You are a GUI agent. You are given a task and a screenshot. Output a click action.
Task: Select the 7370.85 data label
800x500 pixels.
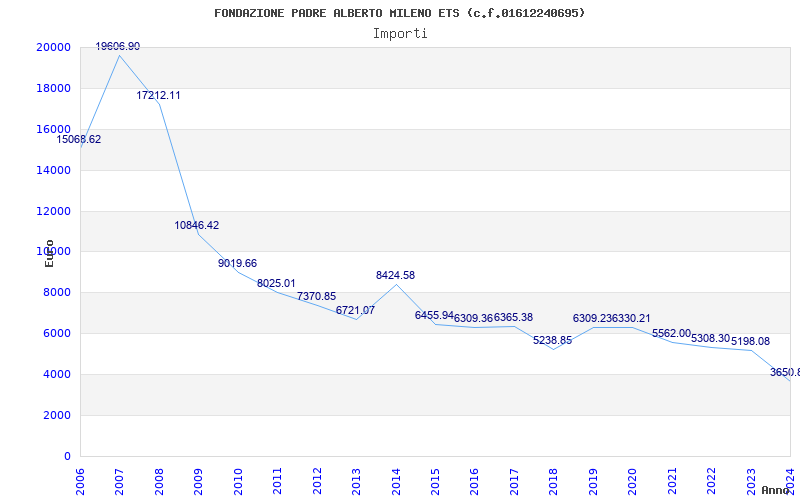click(x=316, y=296)
